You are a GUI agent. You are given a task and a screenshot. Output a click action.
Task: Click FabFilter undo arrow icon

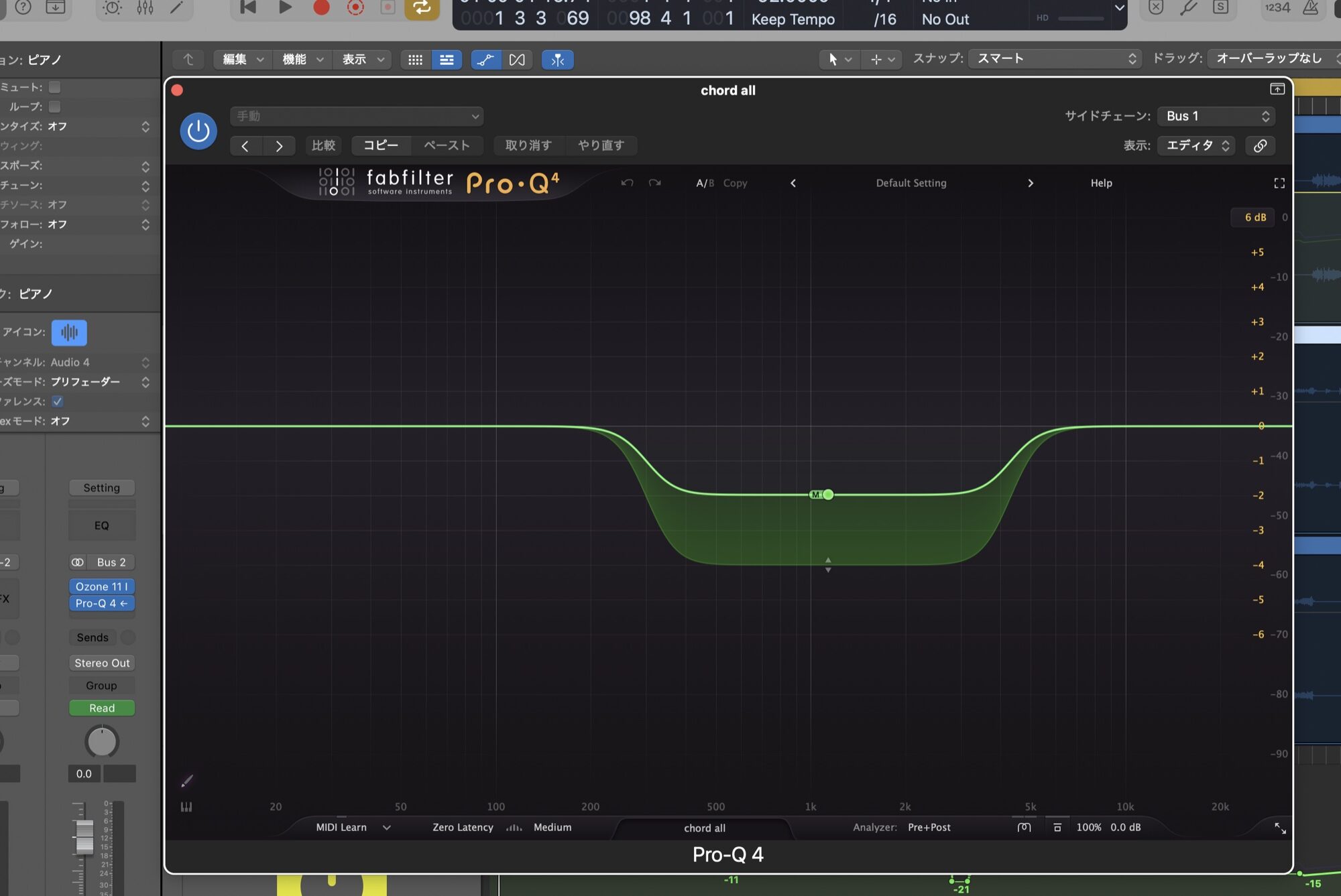pos(627,183)
